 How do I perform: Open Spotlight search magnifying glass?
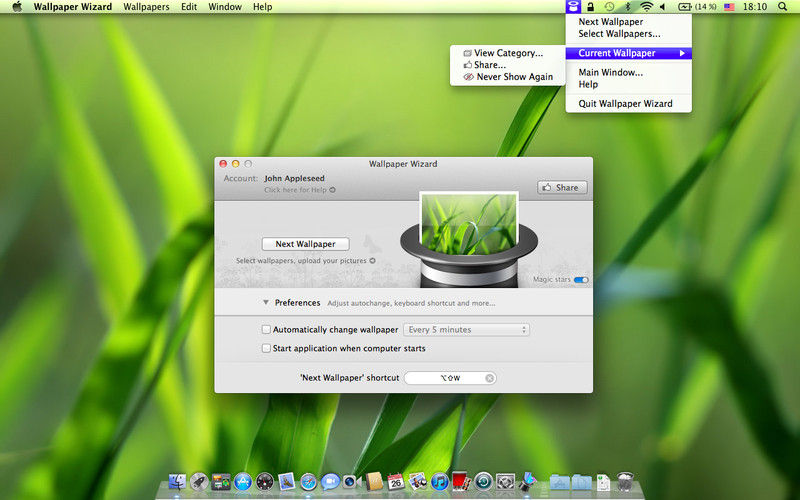pyautogui.click(x=782, y=7)
